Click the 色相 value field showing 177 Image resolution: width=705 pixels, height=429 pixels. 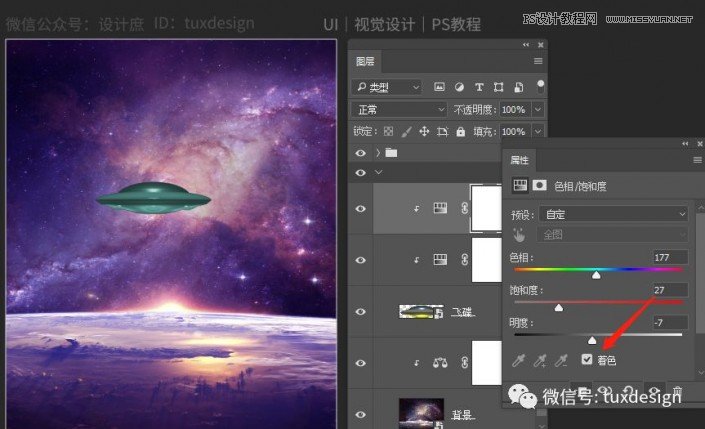point(670,257)
